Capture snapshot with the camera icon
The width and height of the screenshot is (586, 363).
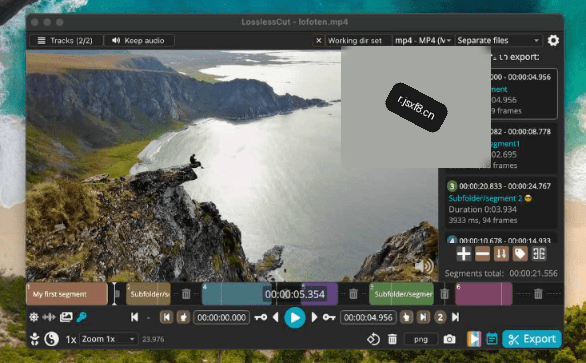[x=449, y=339]
